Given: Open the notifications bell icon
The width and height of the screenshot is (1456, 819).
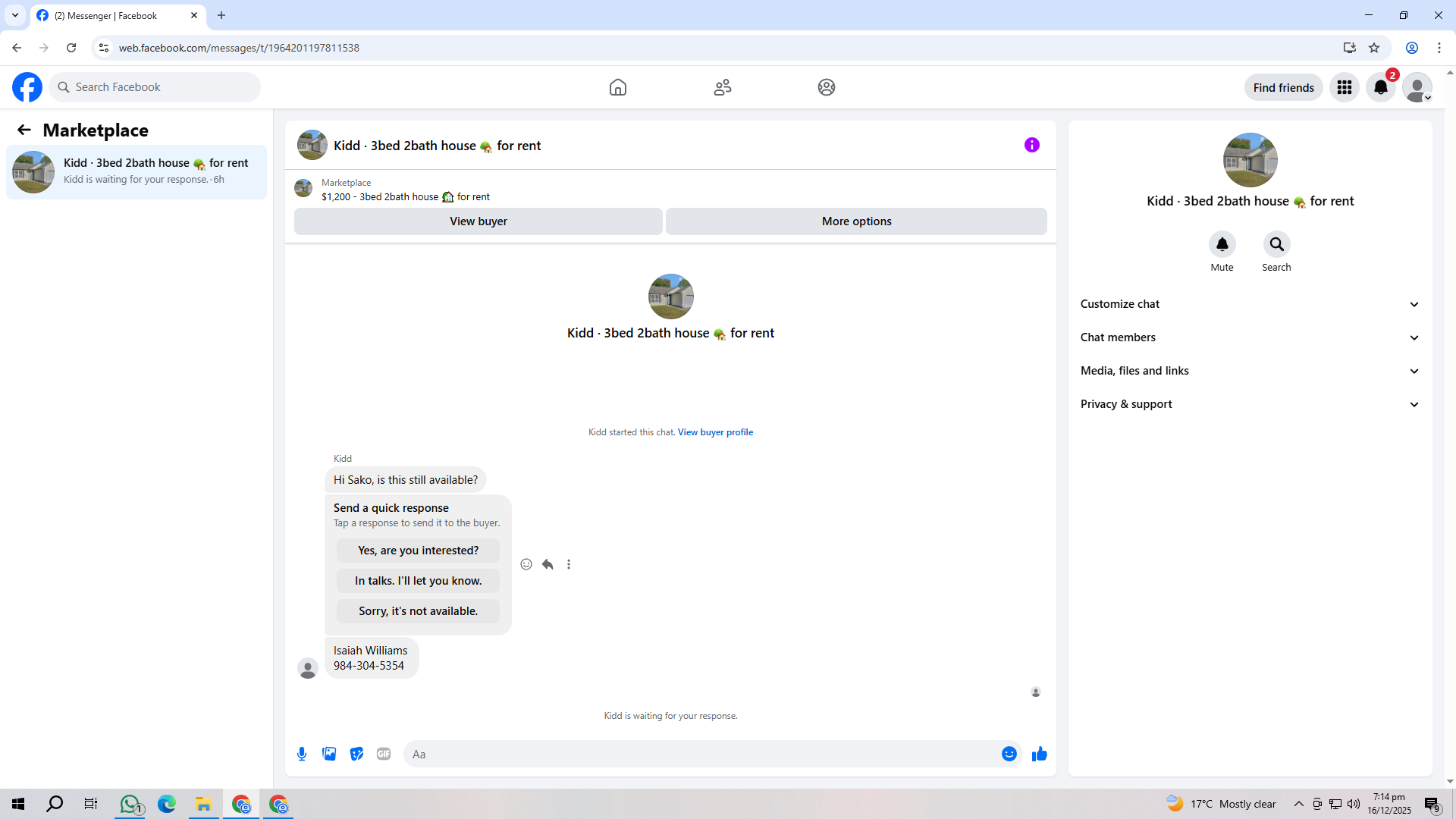Looking at the screenshot, I should 1381,87.
